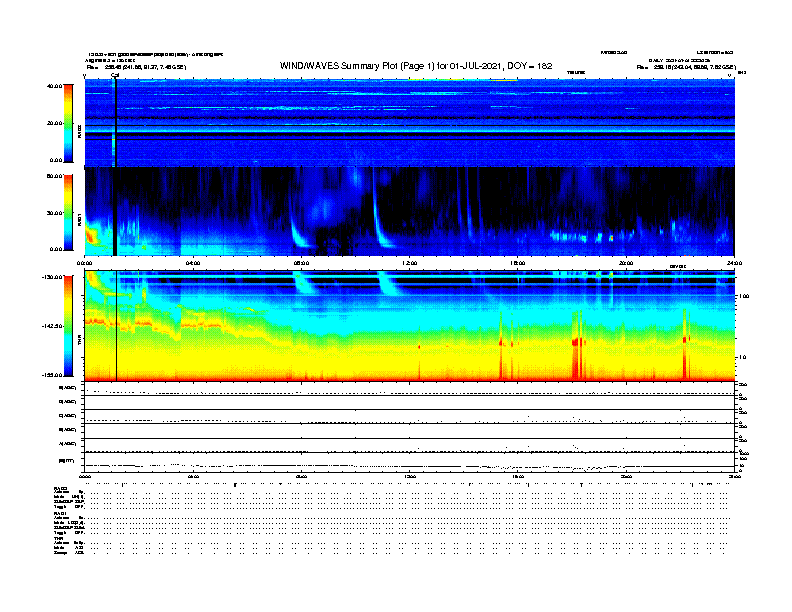Click the -130.00 label on TNR scale

click(52, 277)
